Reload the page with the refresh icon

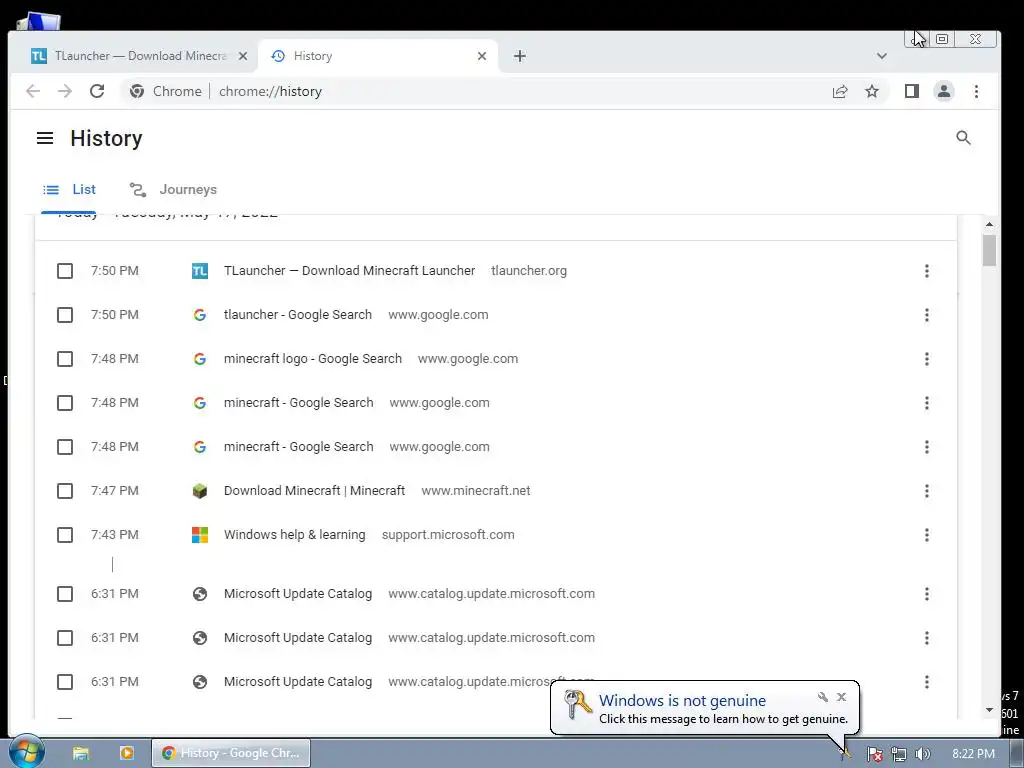click(97, 91)
